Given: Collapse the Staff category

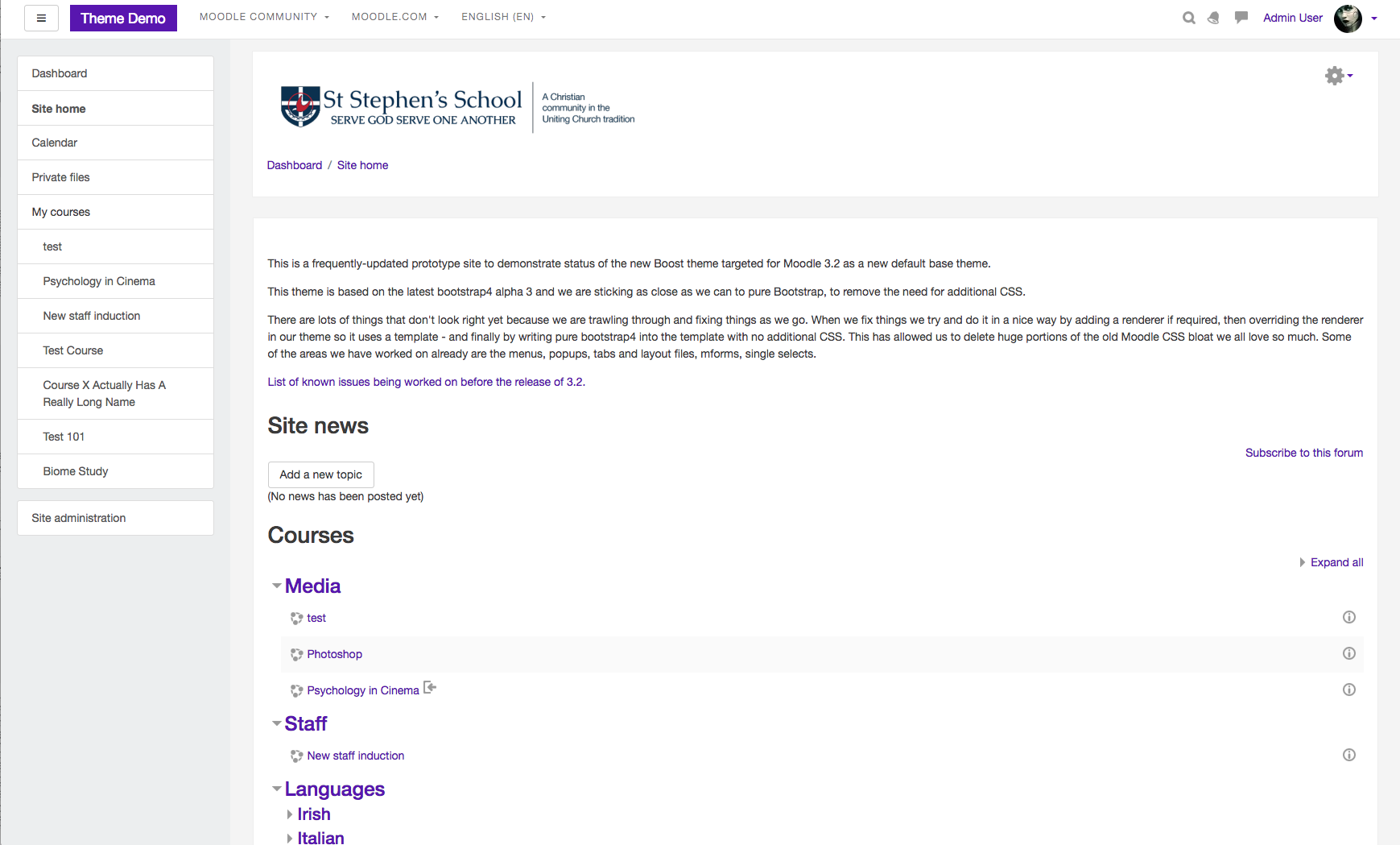Looking at the screenshot, I should point(276,723).
